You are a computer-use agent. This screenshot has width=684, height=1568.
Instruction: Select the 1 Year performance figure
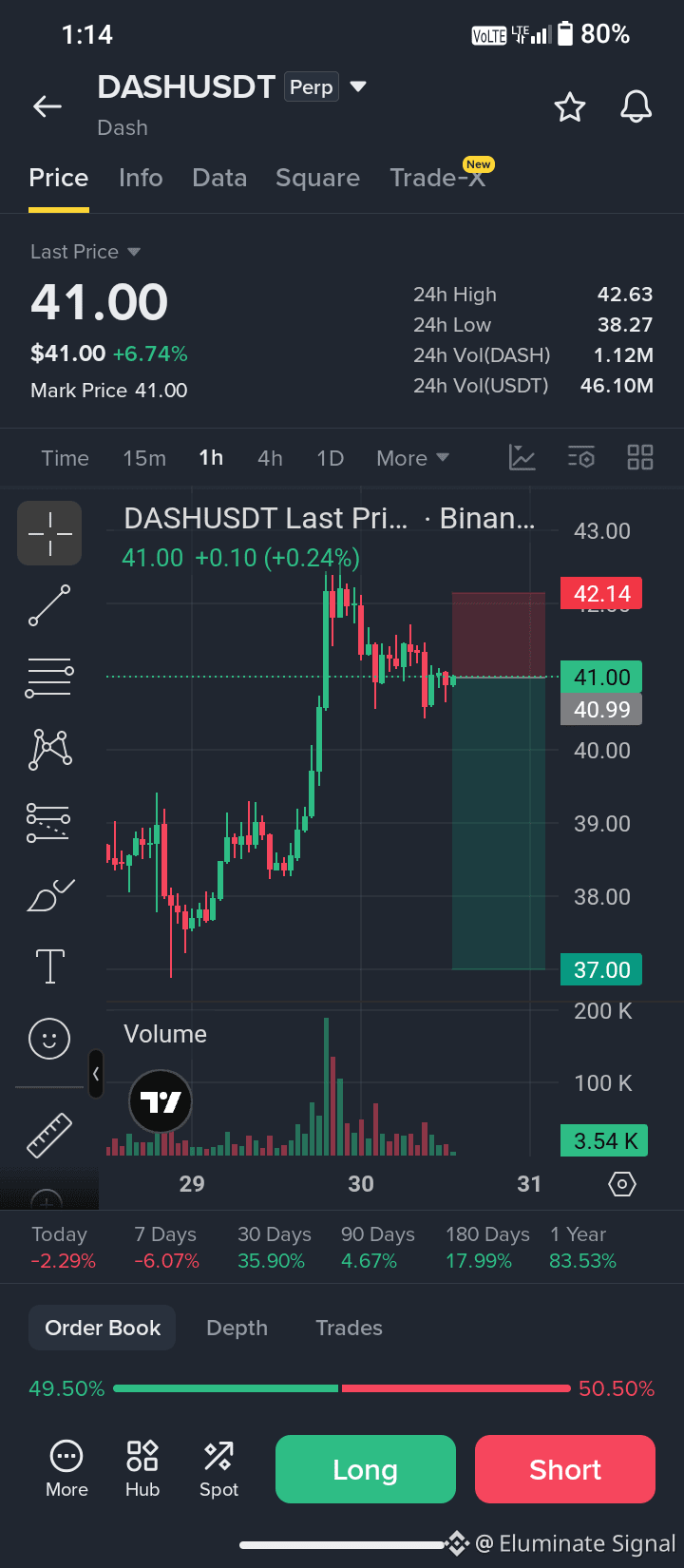tap(582, 1248)
